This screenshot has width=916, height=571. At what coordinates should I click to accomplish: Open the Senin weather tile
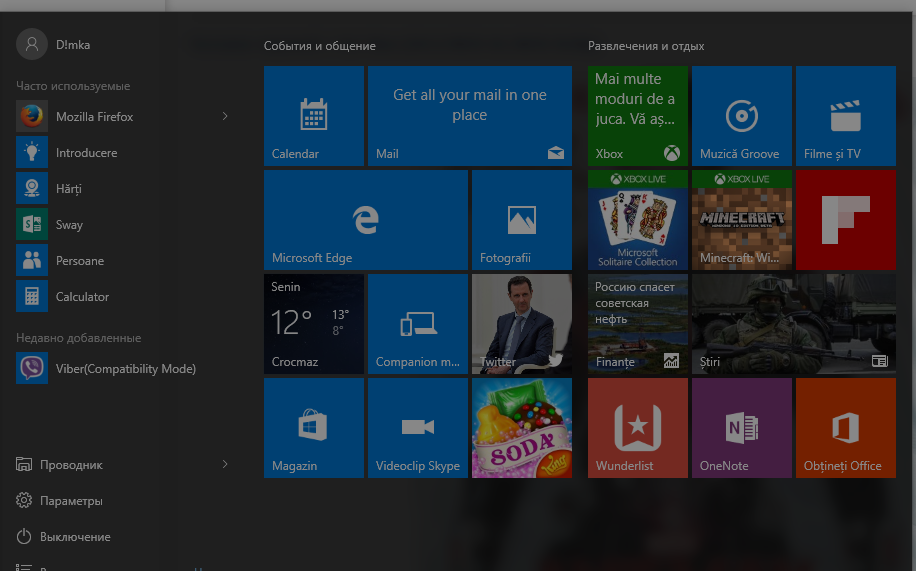pos(314,324)
